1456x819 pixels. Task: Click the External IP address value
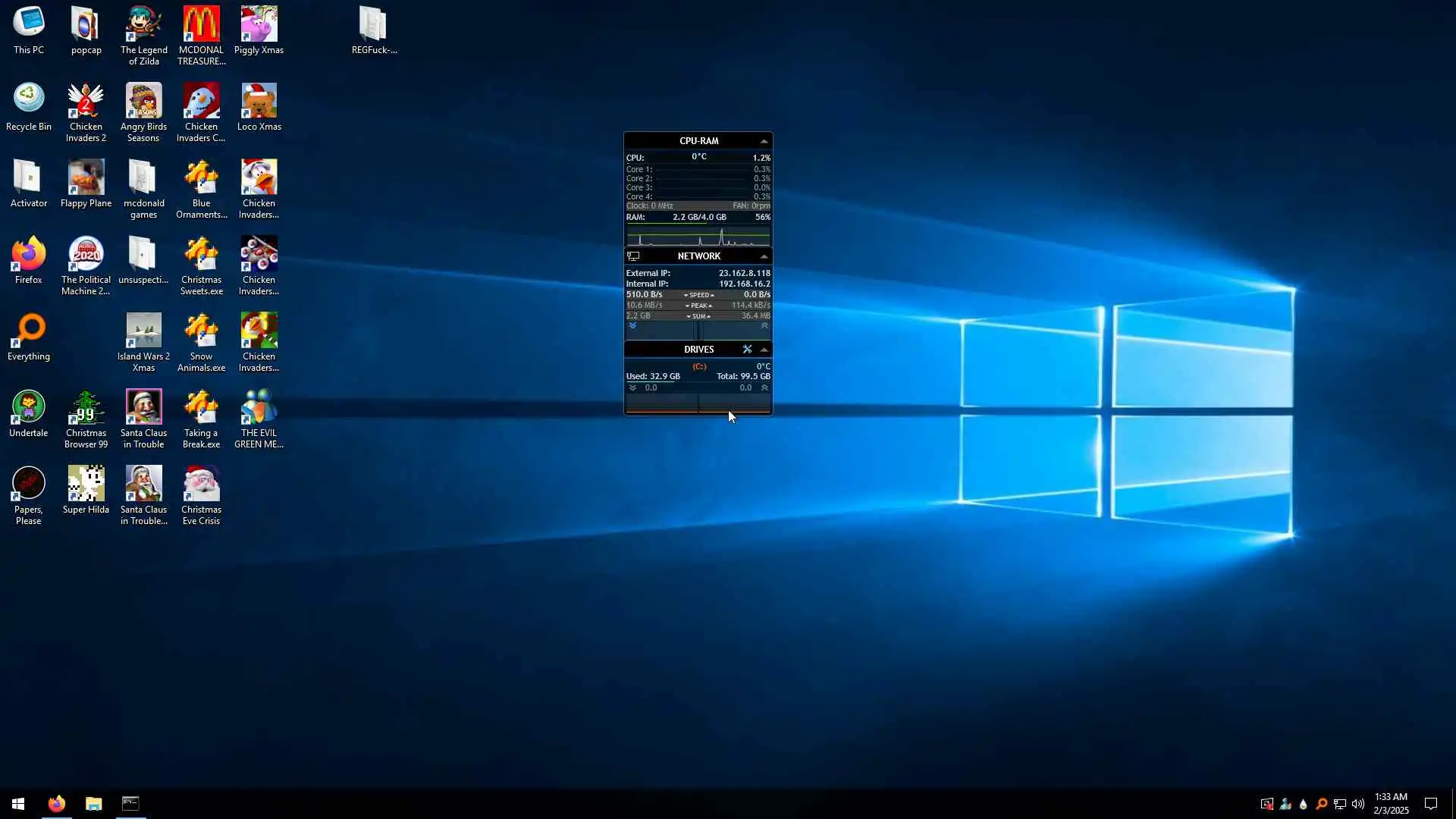[743, 273]
